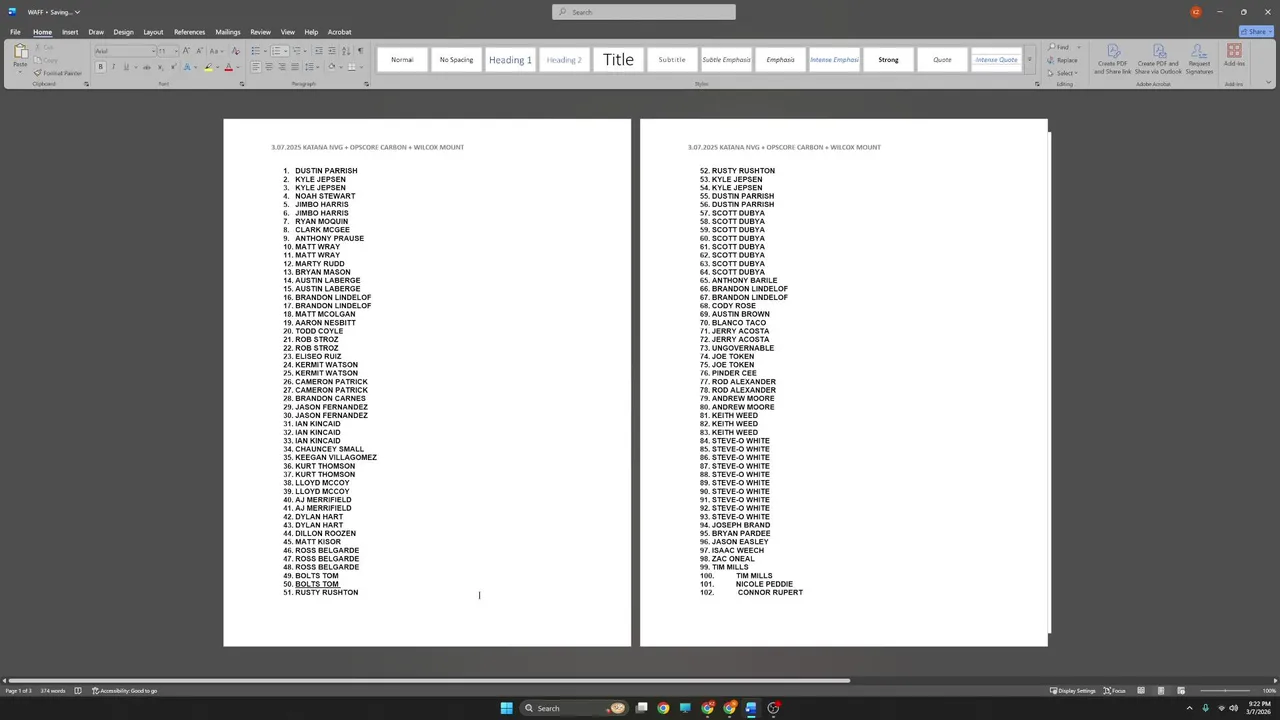
Task: Center align the text
Action: pos(268,67)
